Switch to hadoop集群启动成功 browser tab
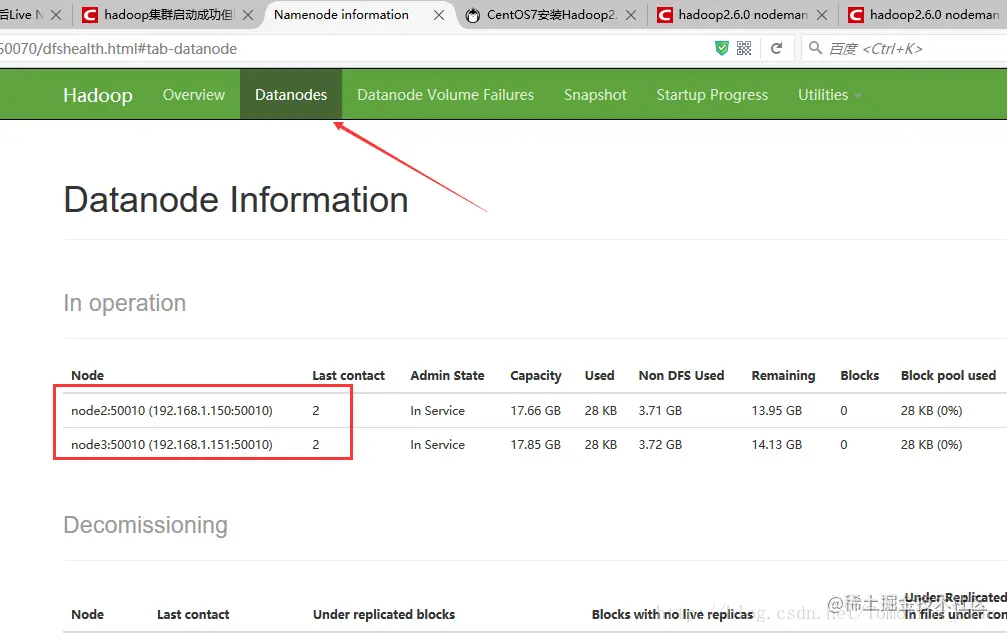Screen dimensions: 1007x633 coord(169,15)
